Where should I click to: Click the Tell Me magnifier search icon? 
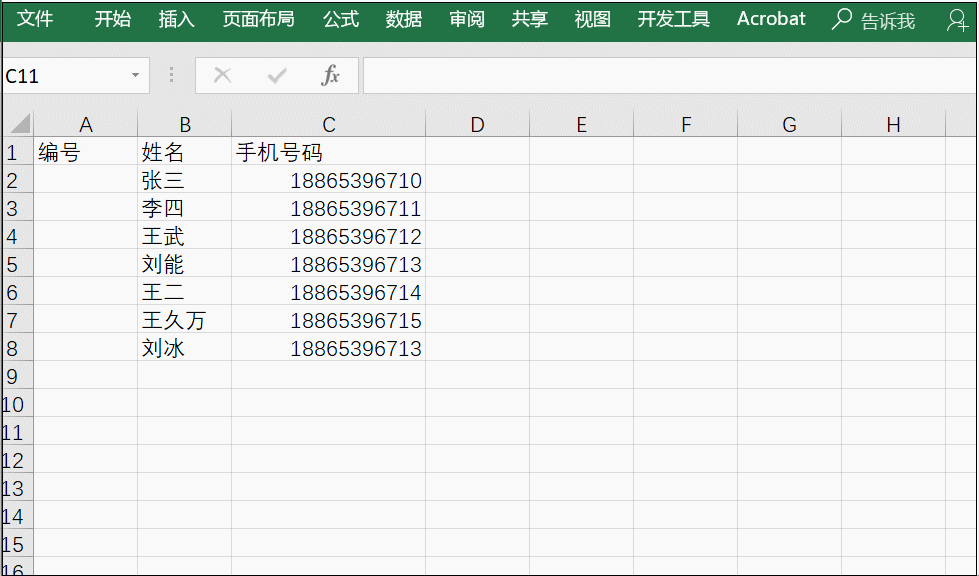click(842, 20)
